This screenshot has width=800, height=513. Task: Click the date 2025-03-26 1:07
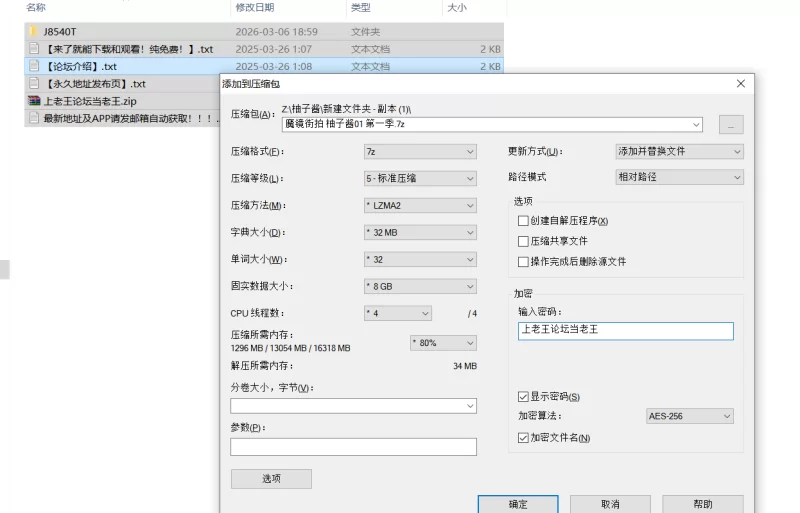273,49
